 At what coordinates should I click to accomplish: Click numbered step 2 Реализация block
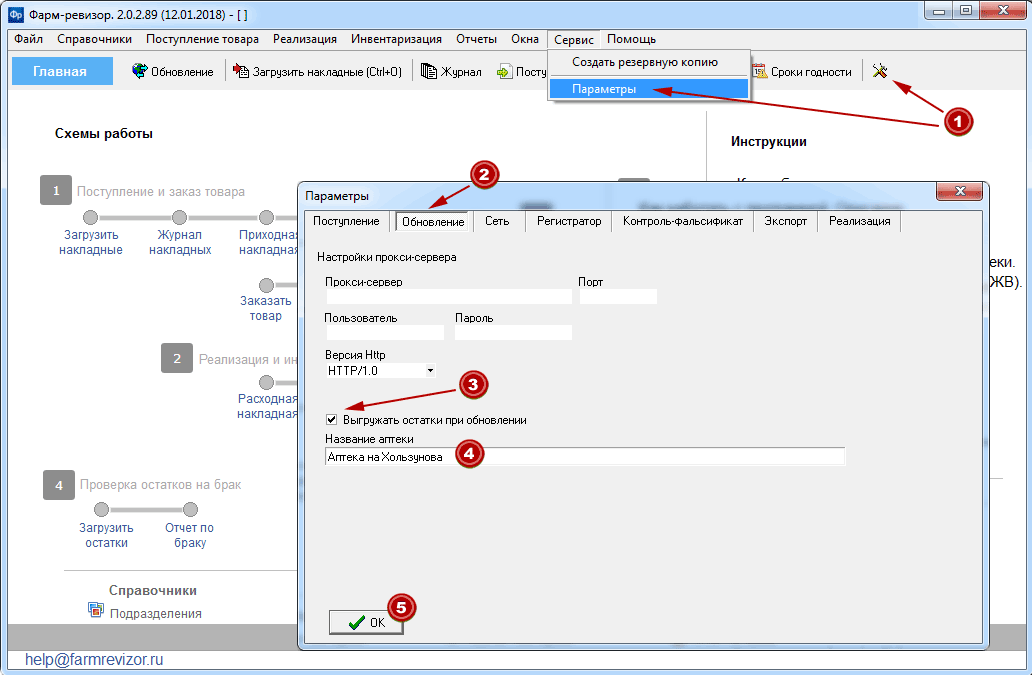click(177, 359)
